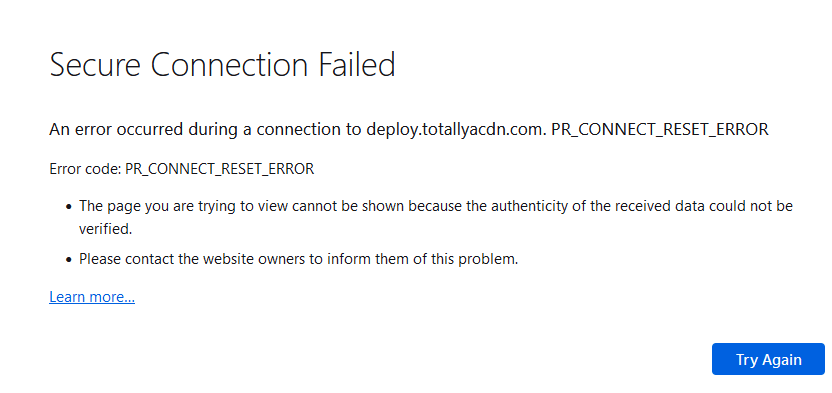Click the word 'authenticity' in first bullet

(x=525, y=206)
